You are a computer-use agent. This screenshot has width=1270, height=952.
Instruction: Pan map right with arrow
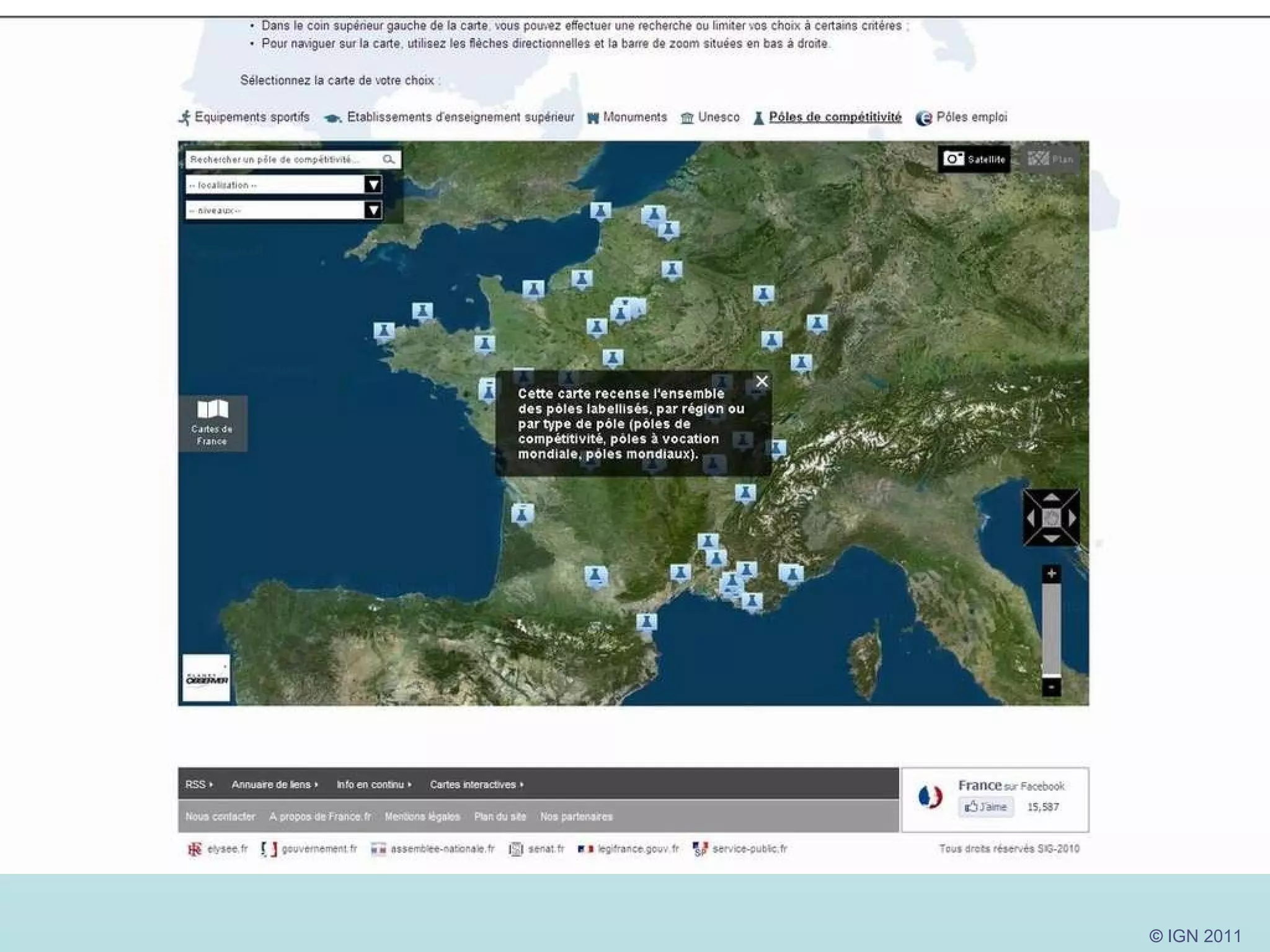pyautogui.click(x=1072, y=518)
